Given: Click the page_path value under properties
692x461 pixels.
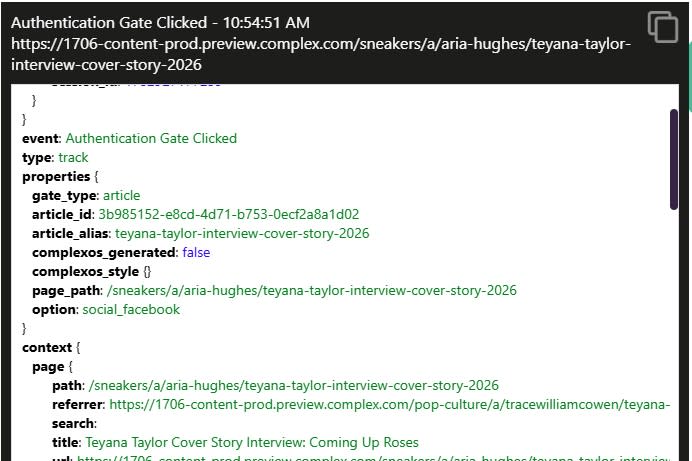Looking at the screenshot, I should [311, 290].
